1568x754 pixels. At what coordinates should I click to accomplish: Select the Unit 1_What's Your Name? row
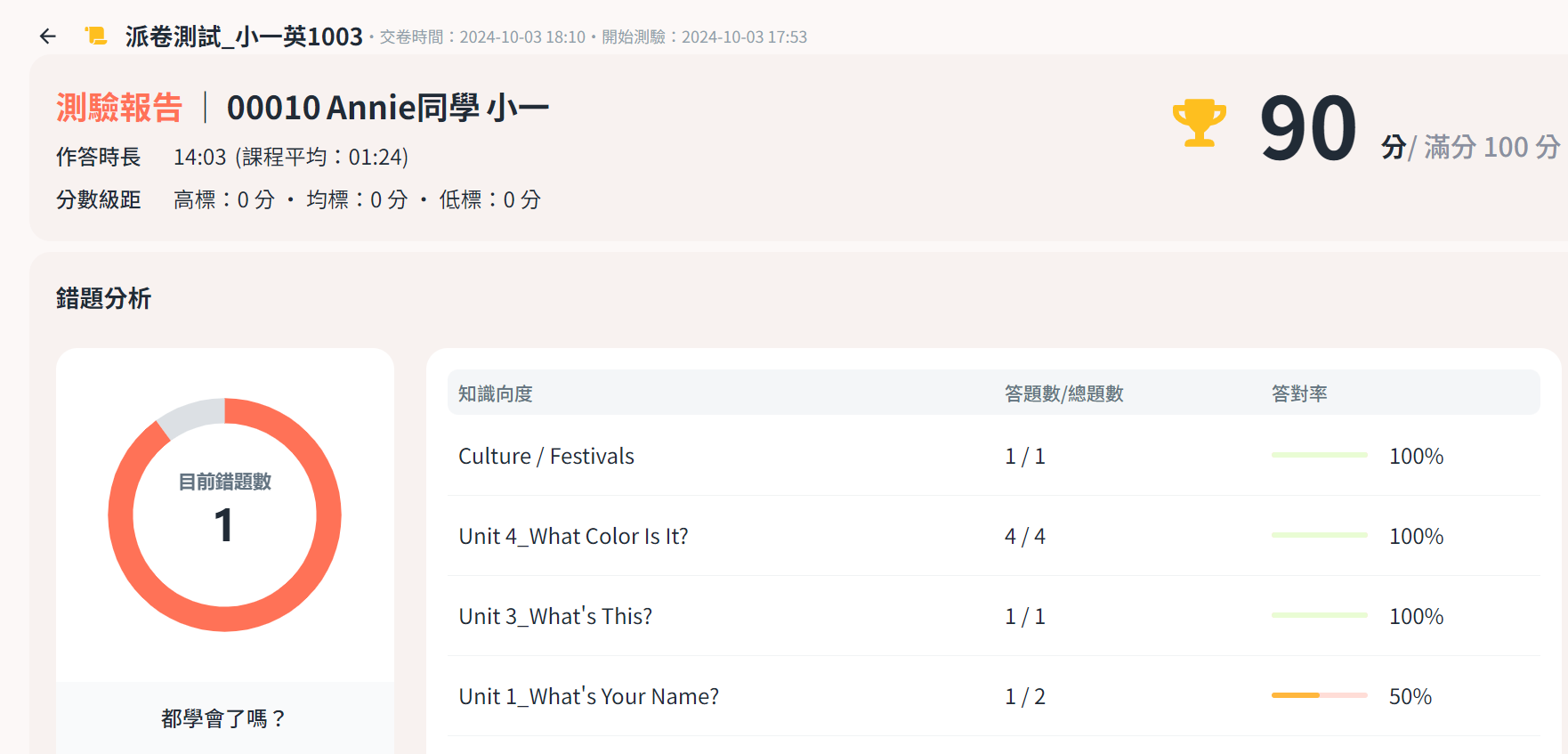pos(994,696)
